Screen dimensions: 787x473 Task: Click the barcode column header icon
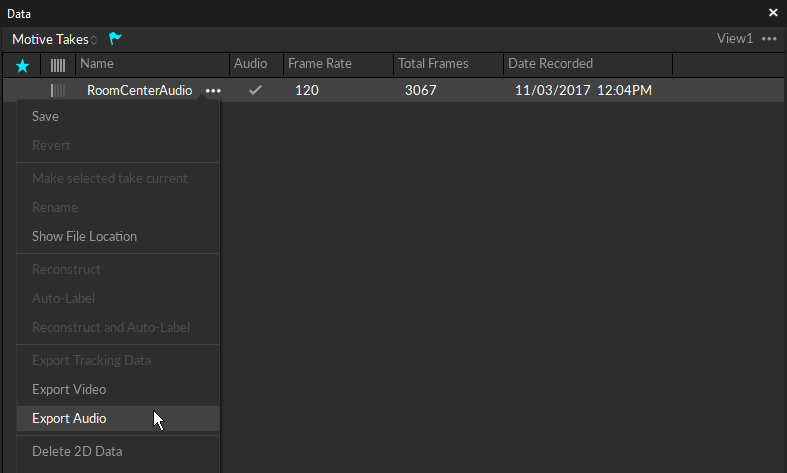click(58, 65)
